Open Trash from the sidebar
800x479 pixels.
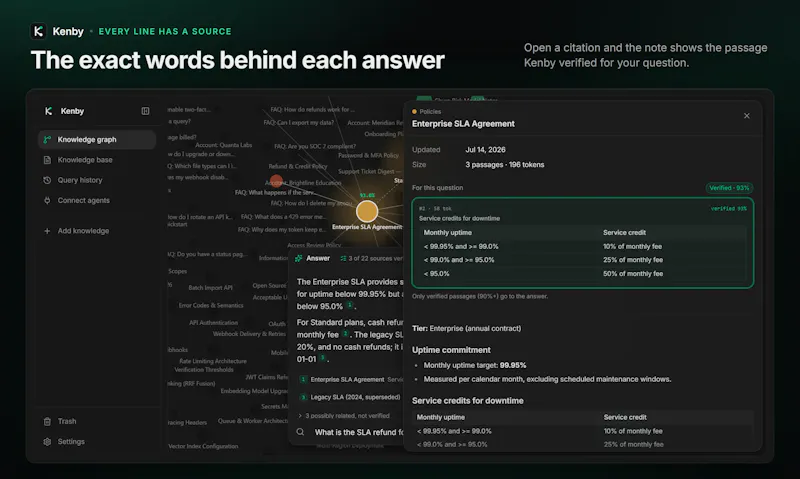97,421
